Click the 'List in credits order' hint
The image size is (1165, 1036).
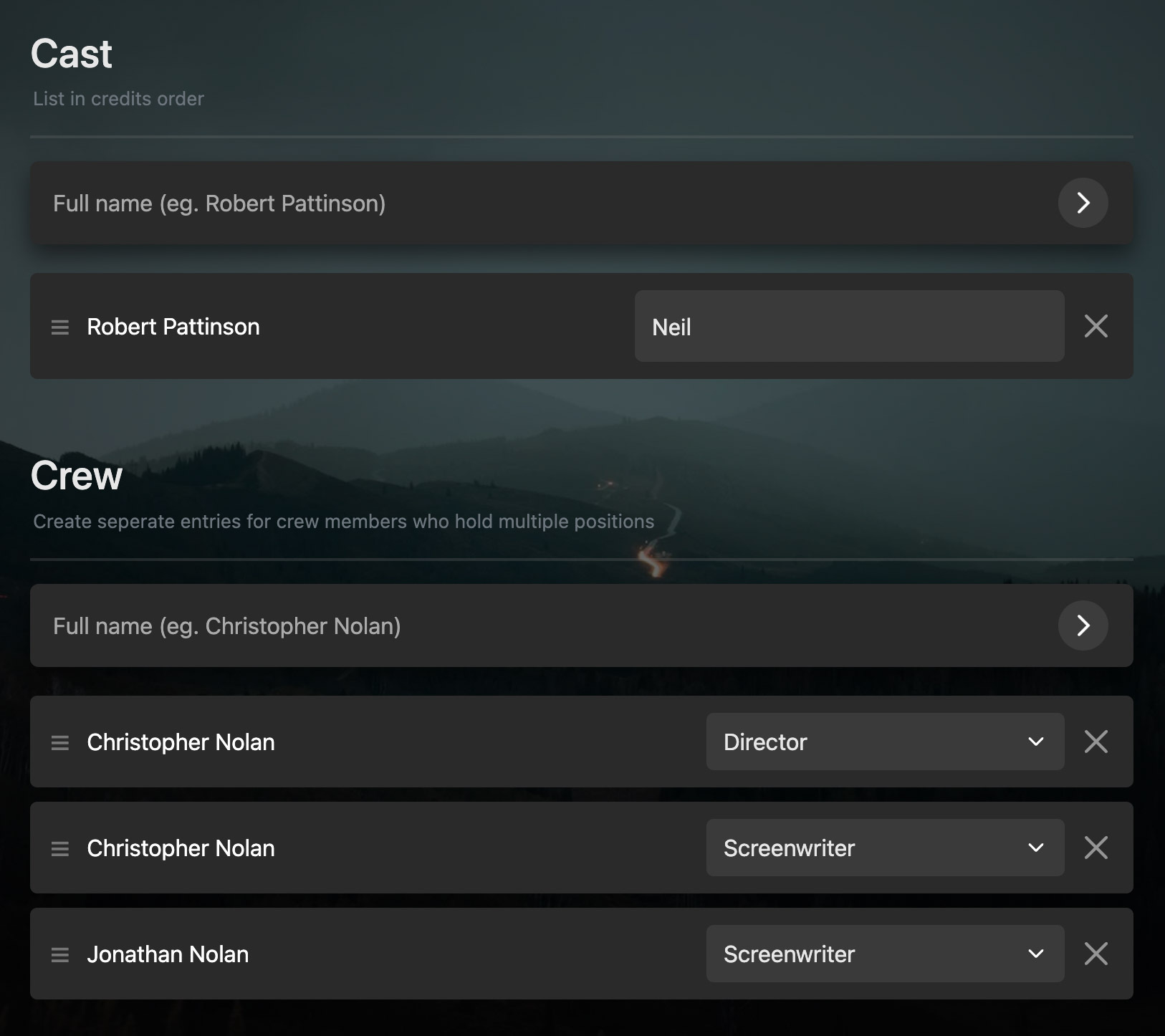pos(118,99)
